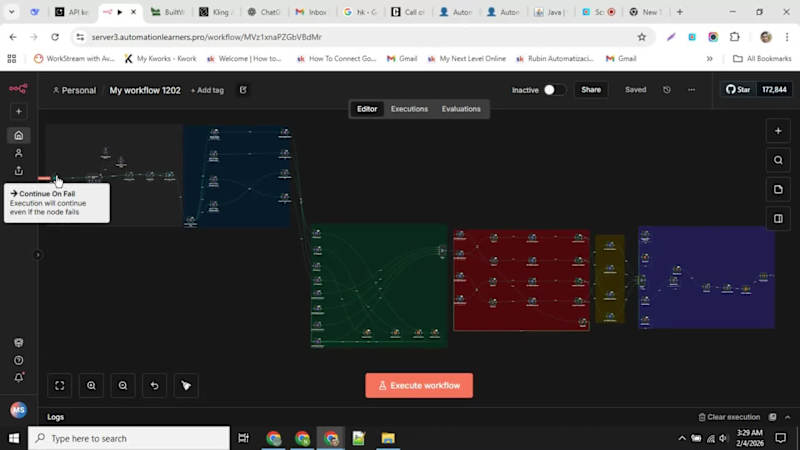Zoom out on the workflow canvas

click(x=123, y=386)
